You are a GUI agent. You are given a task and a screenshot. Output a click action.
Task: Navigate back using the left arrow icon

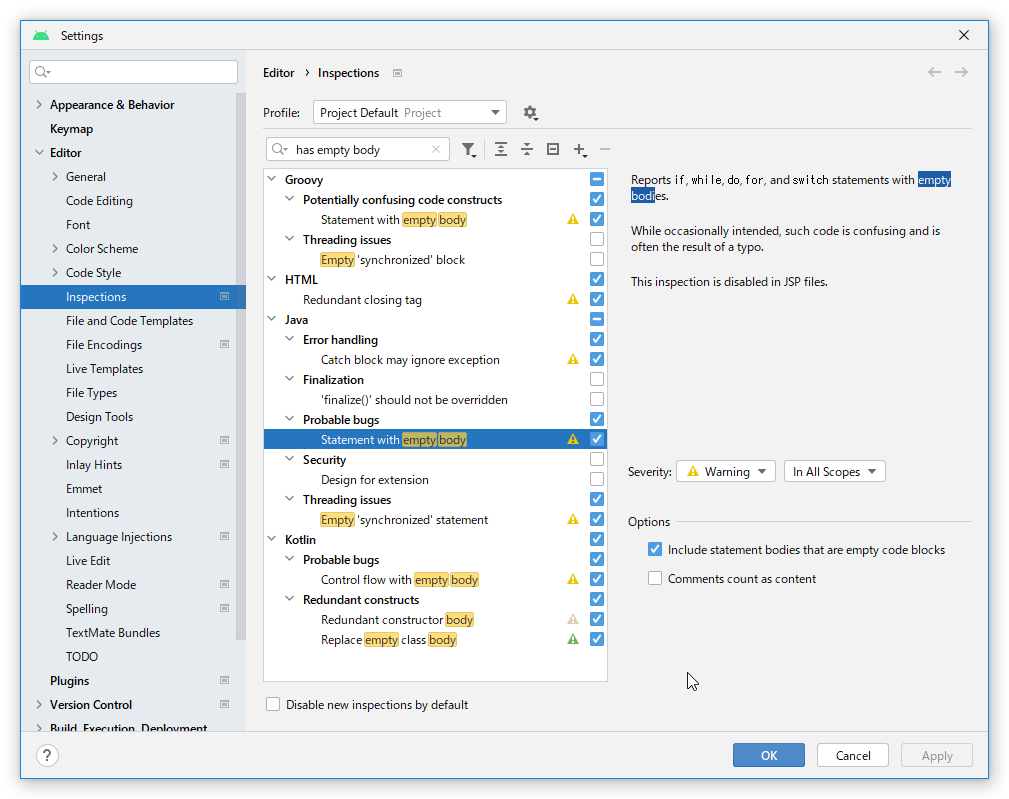tap(934, 72)
